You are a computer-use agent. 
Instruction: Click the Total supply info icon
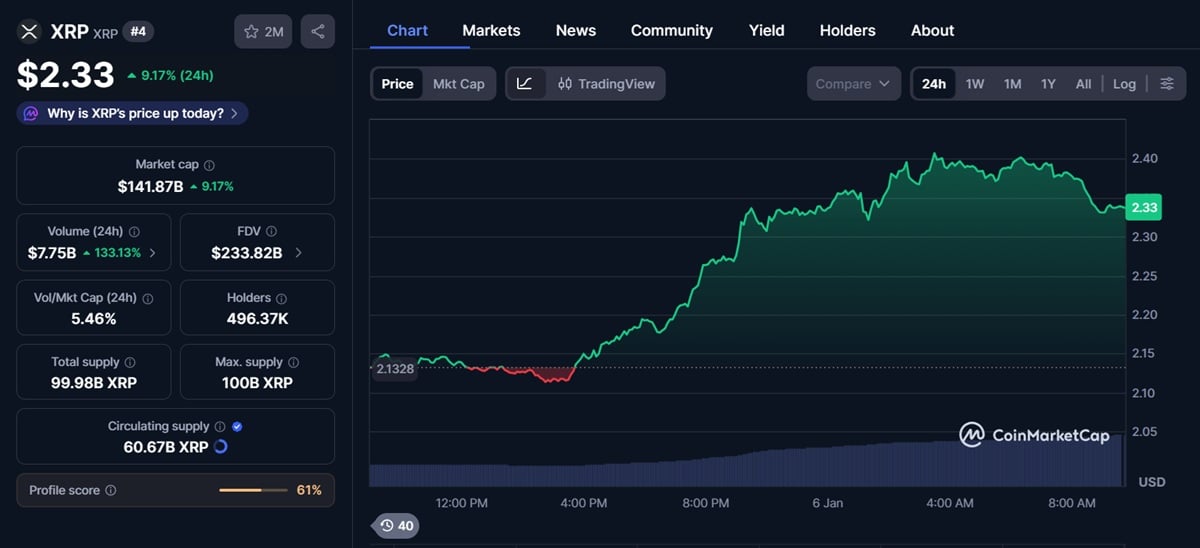click(x=130, y=363)
